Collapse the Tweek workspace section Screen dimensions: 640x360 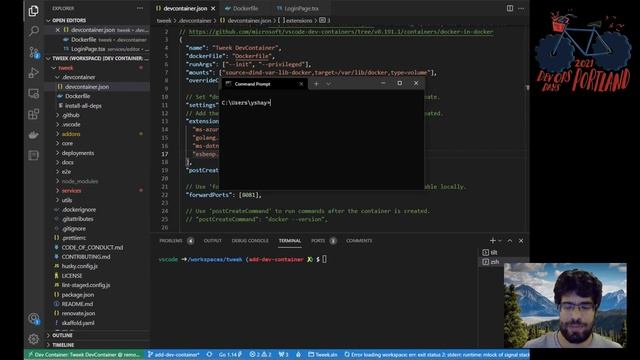click(x=98, y=58)
